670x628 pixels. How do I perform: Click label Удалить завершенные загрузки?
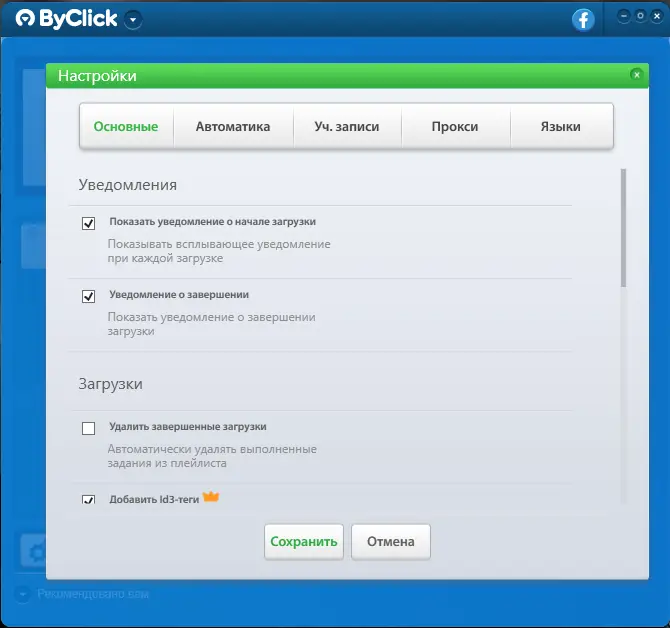coord(188,427)
